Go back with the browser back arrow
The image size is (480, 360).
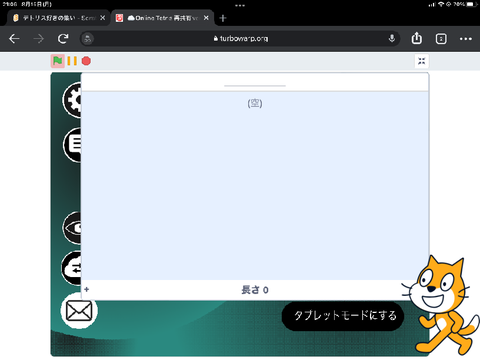click(x=14, y=39)
